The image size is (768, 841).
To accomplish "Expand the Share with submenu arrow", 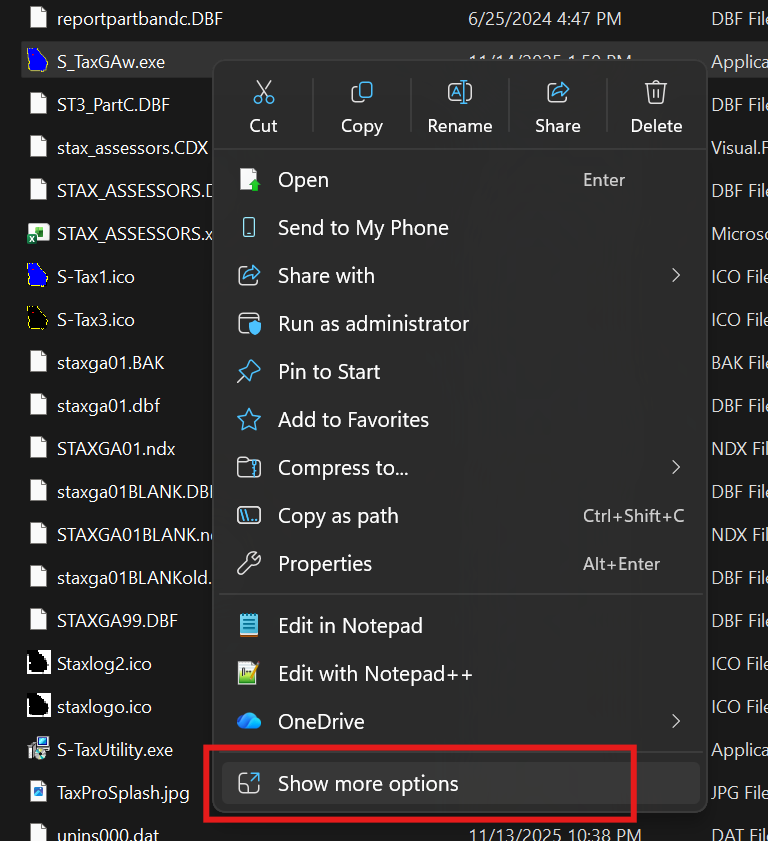I will click(676, 276).
